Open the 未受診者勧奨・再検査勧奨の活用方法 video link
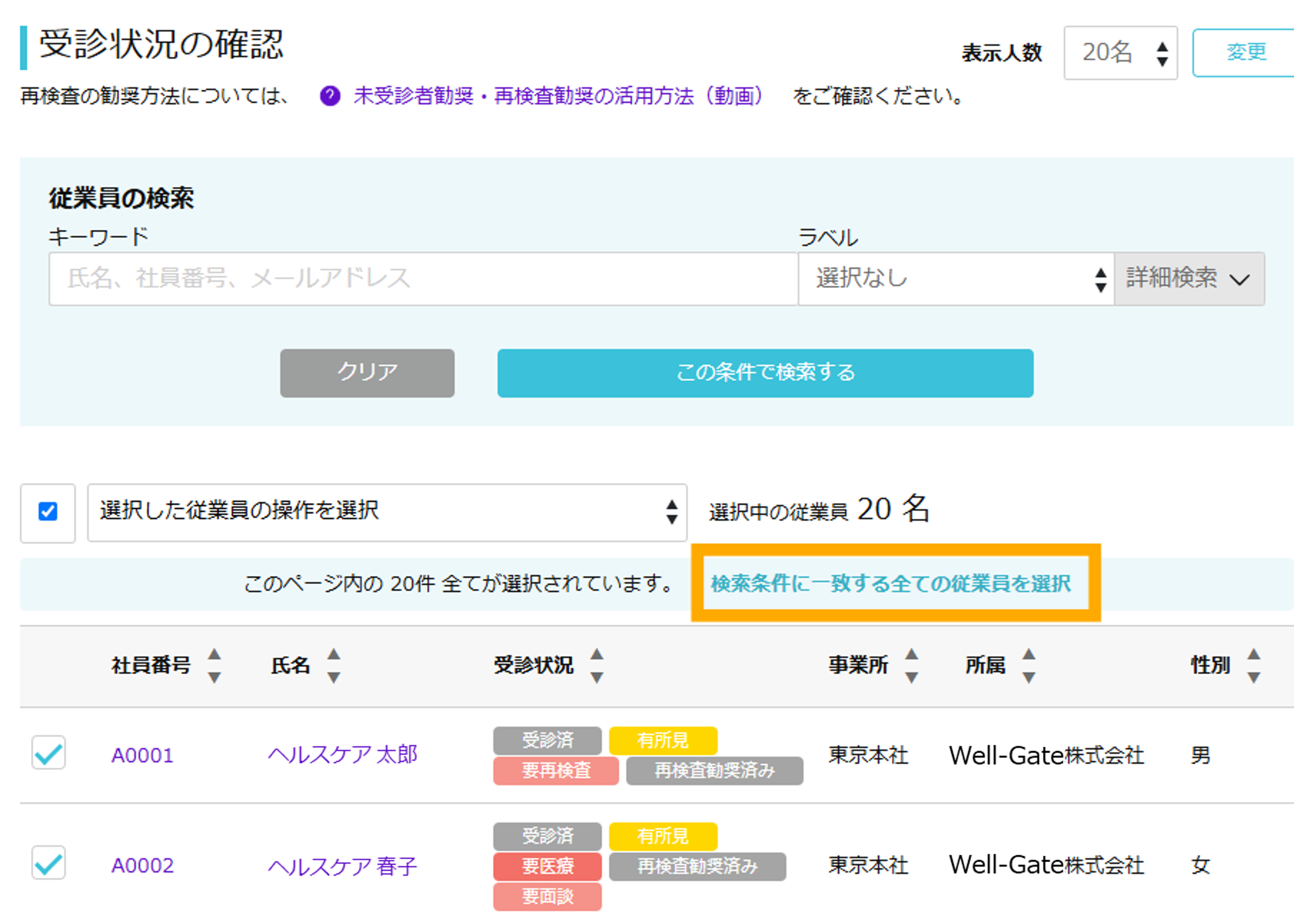 pyautogui.click(x=557, y=96)
